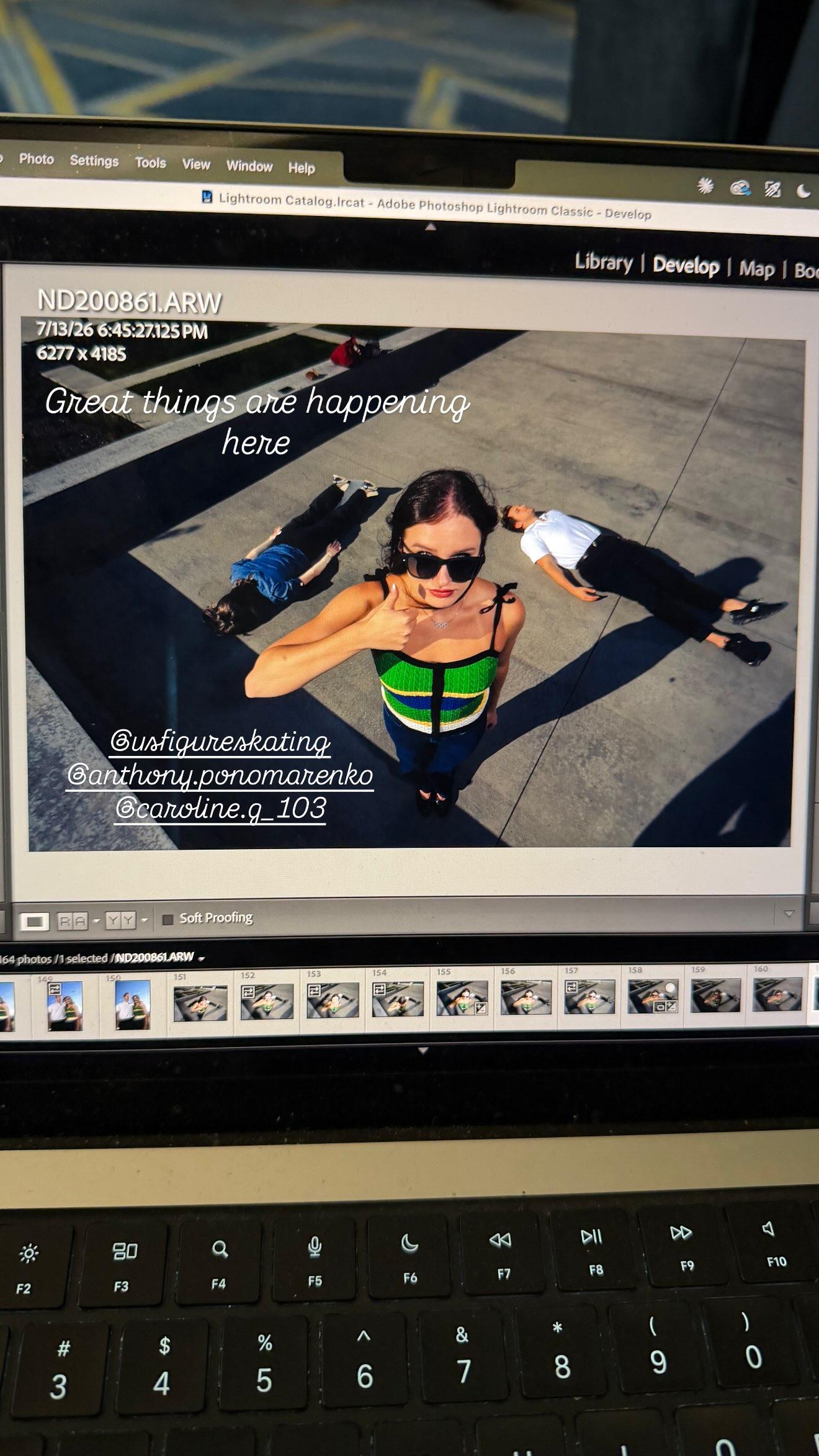Screen dimensions: 819x1456
Task: Click the crop badge on thumbnail 155
Action: [x=480, y=1009]
